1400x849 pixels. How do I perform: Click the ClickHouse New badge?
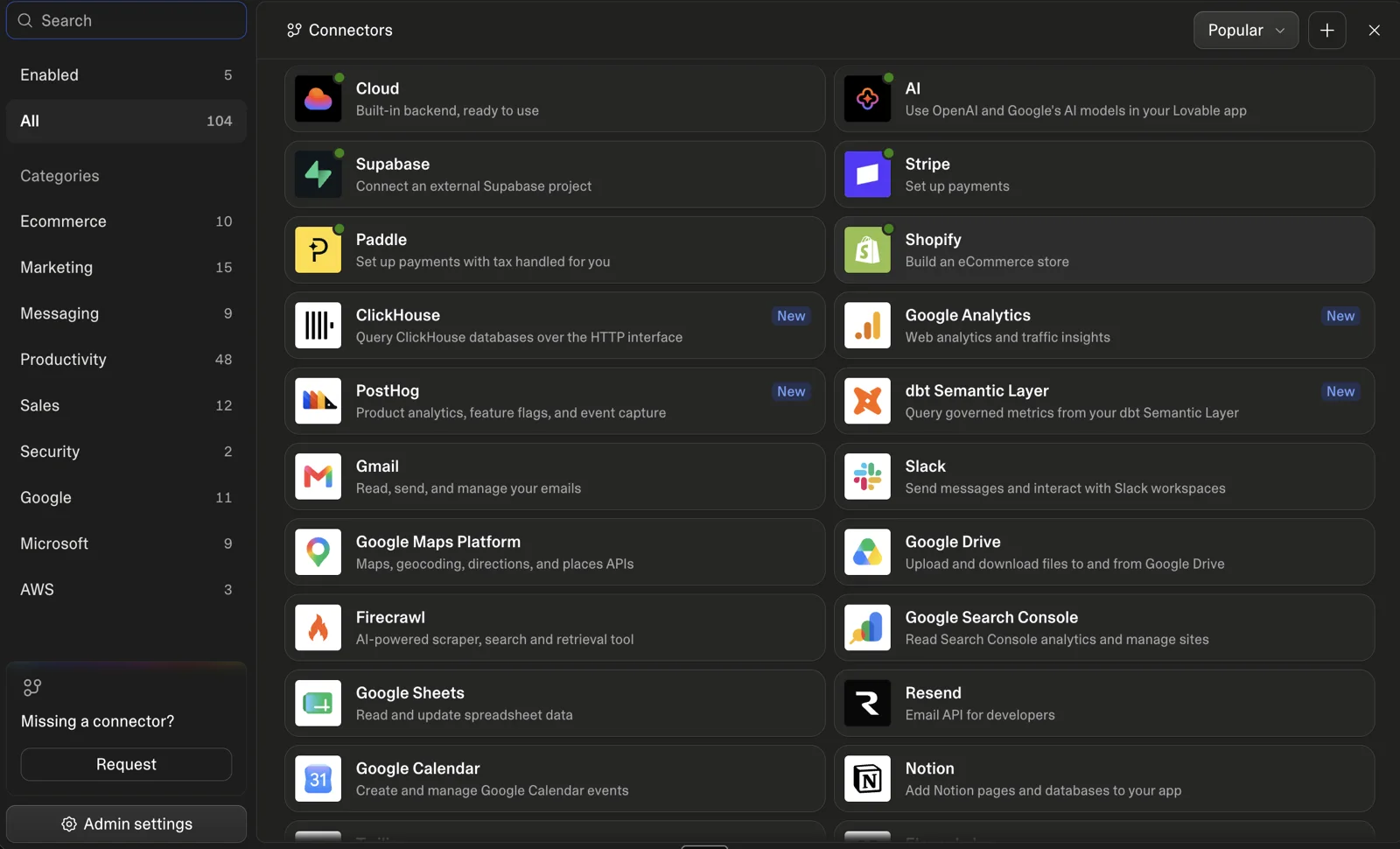[x=791, y=316]
